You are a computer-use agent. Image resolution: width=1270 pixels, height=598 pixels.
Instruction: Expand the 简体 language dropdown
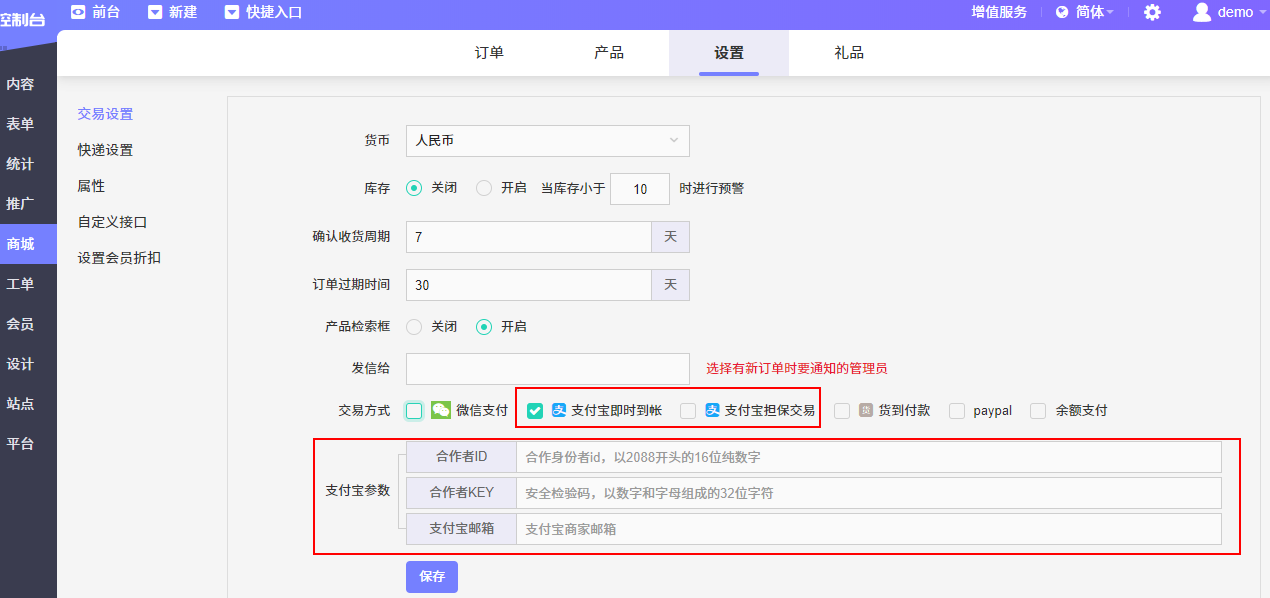coord(1093,12)
